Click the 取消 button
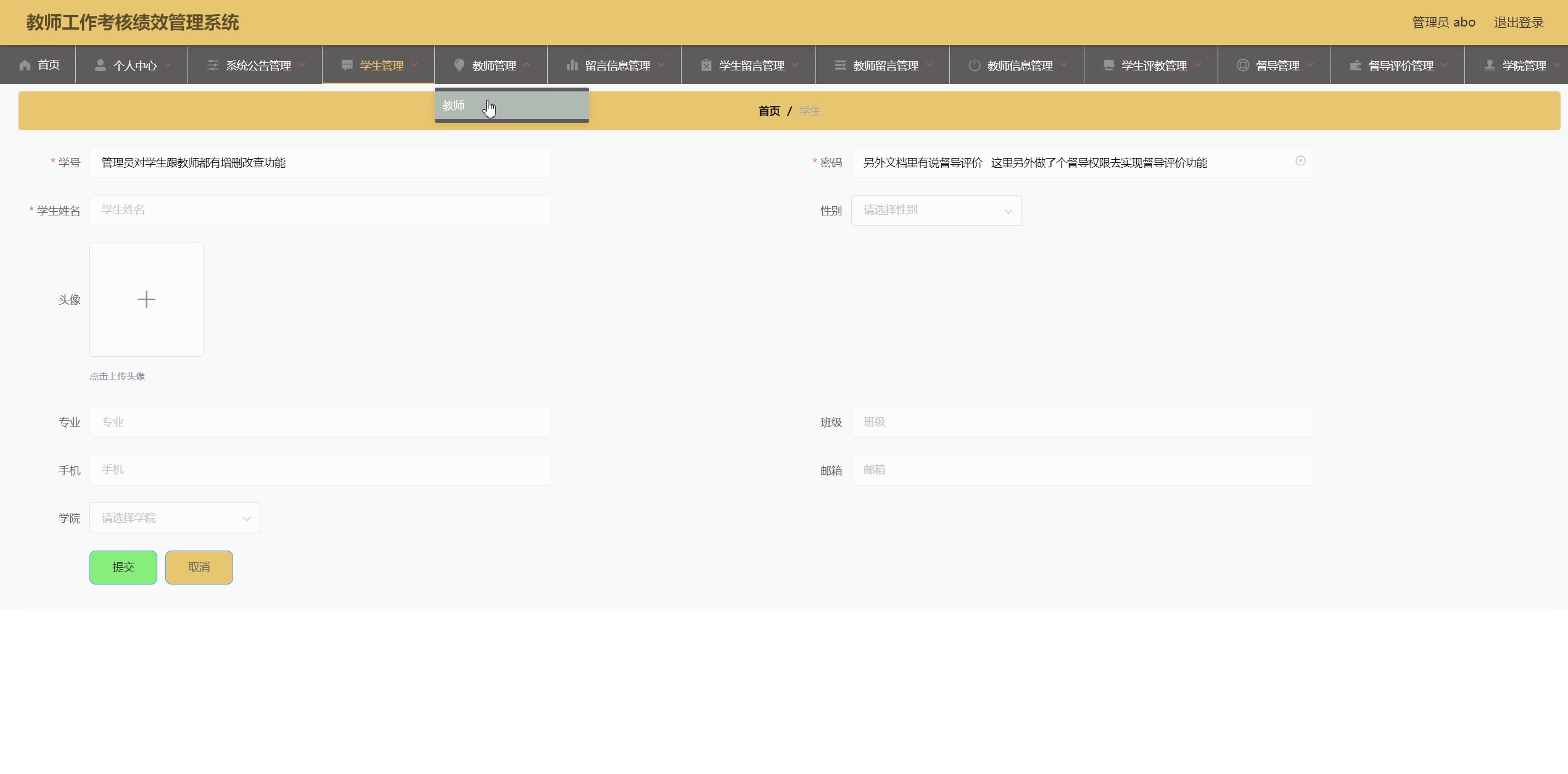1568x774 pixels. click(199, 567)
